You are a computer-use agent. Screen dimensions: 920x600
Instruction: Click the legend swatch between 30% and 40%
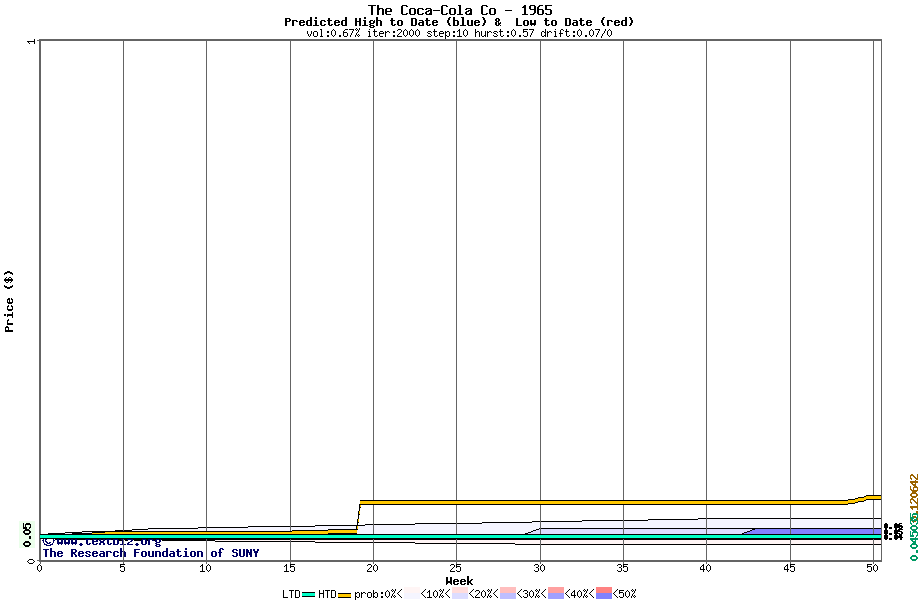(x=556, y=594)
